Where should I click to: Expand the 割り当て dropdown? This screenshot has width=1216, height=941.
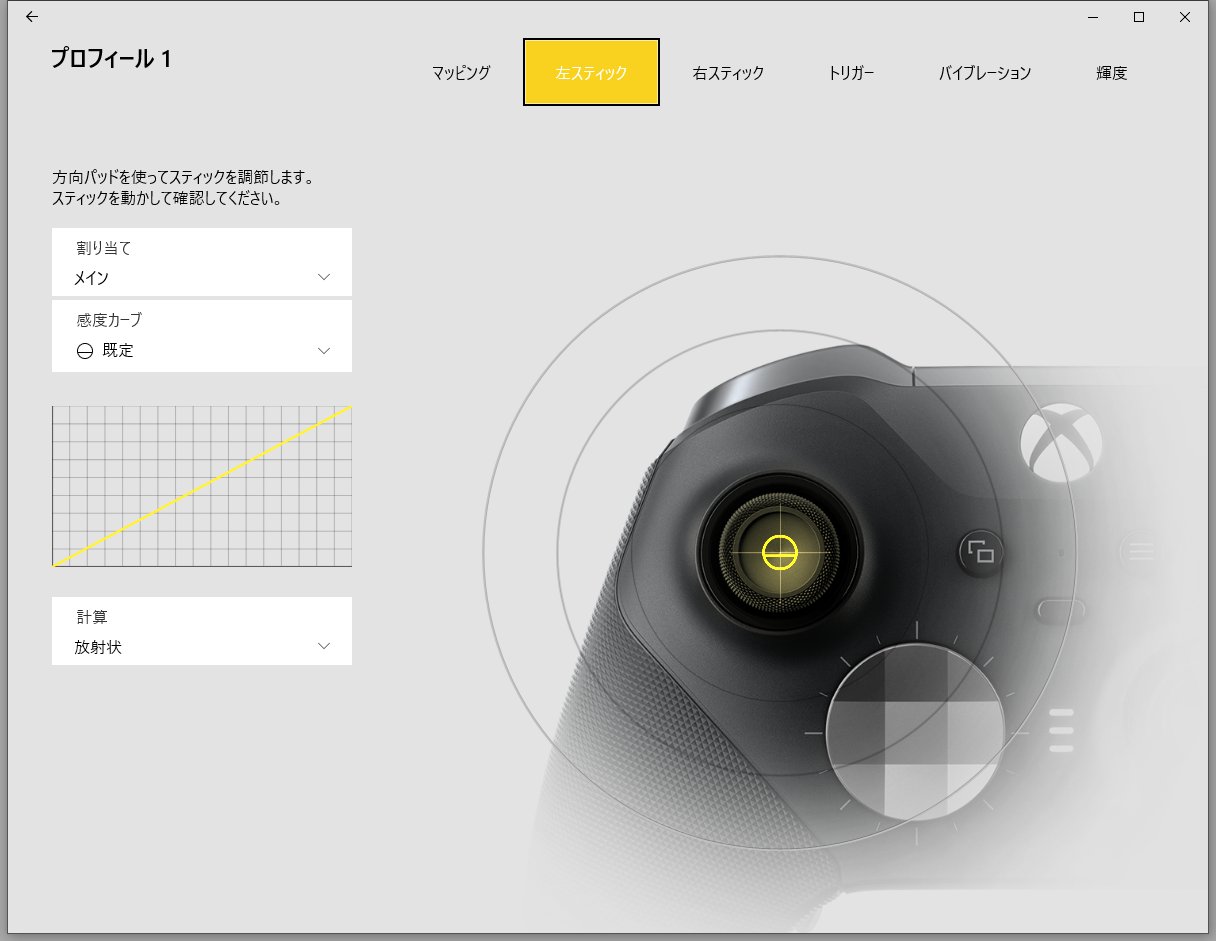202,262
